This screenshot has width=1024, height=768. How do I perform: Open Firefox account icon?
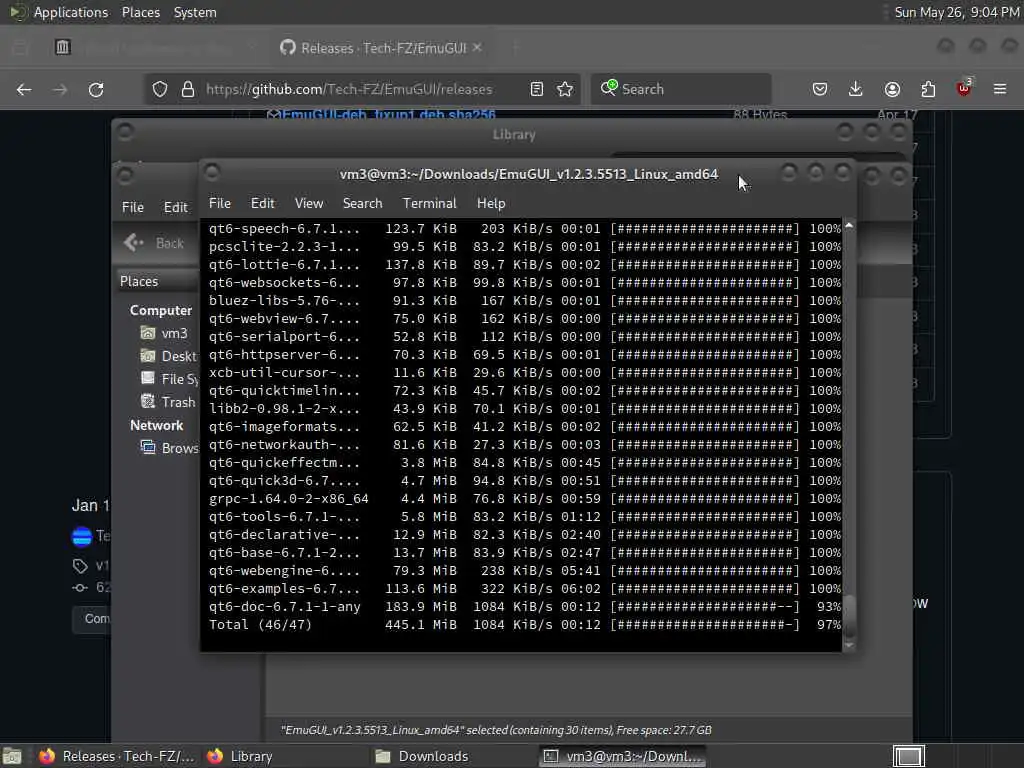(892, 89)
